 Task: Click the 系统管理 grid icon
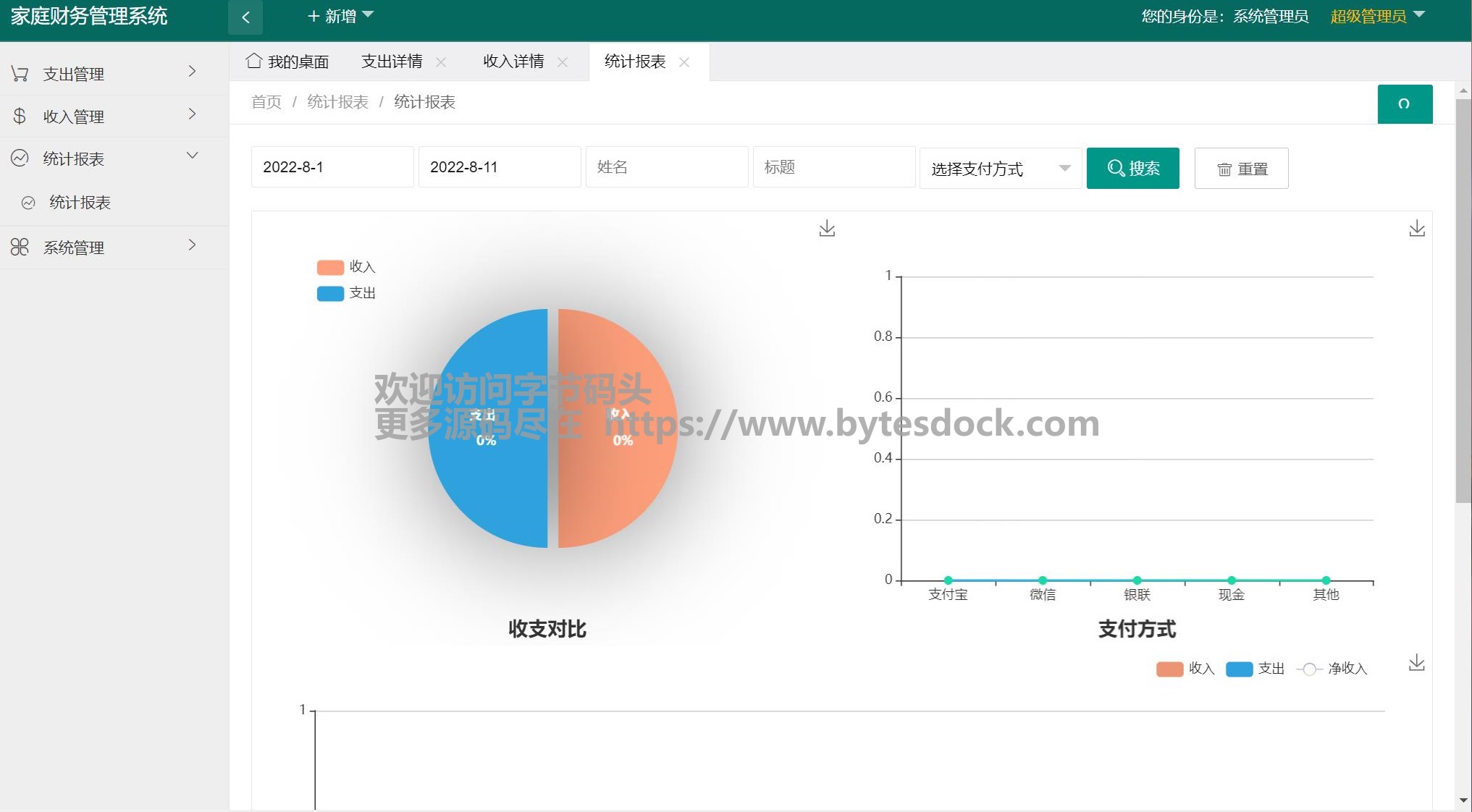20,248
